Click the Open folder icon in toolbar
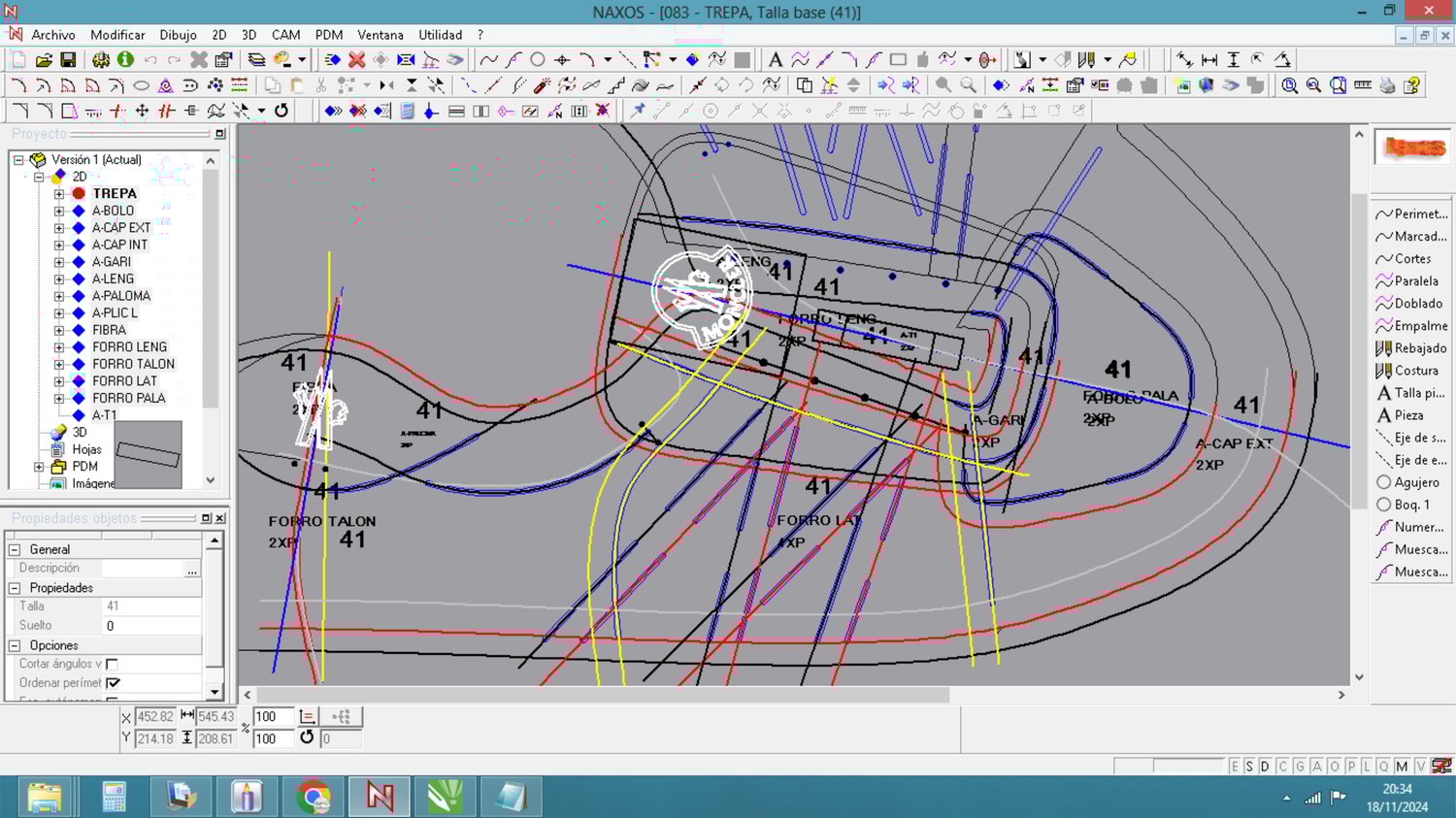This screenshot has height=818, width=1456. tap(44, 60)
